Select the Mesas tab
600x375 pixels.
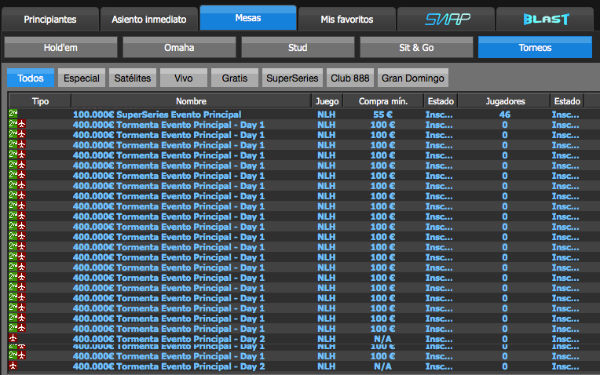(248, 18)
